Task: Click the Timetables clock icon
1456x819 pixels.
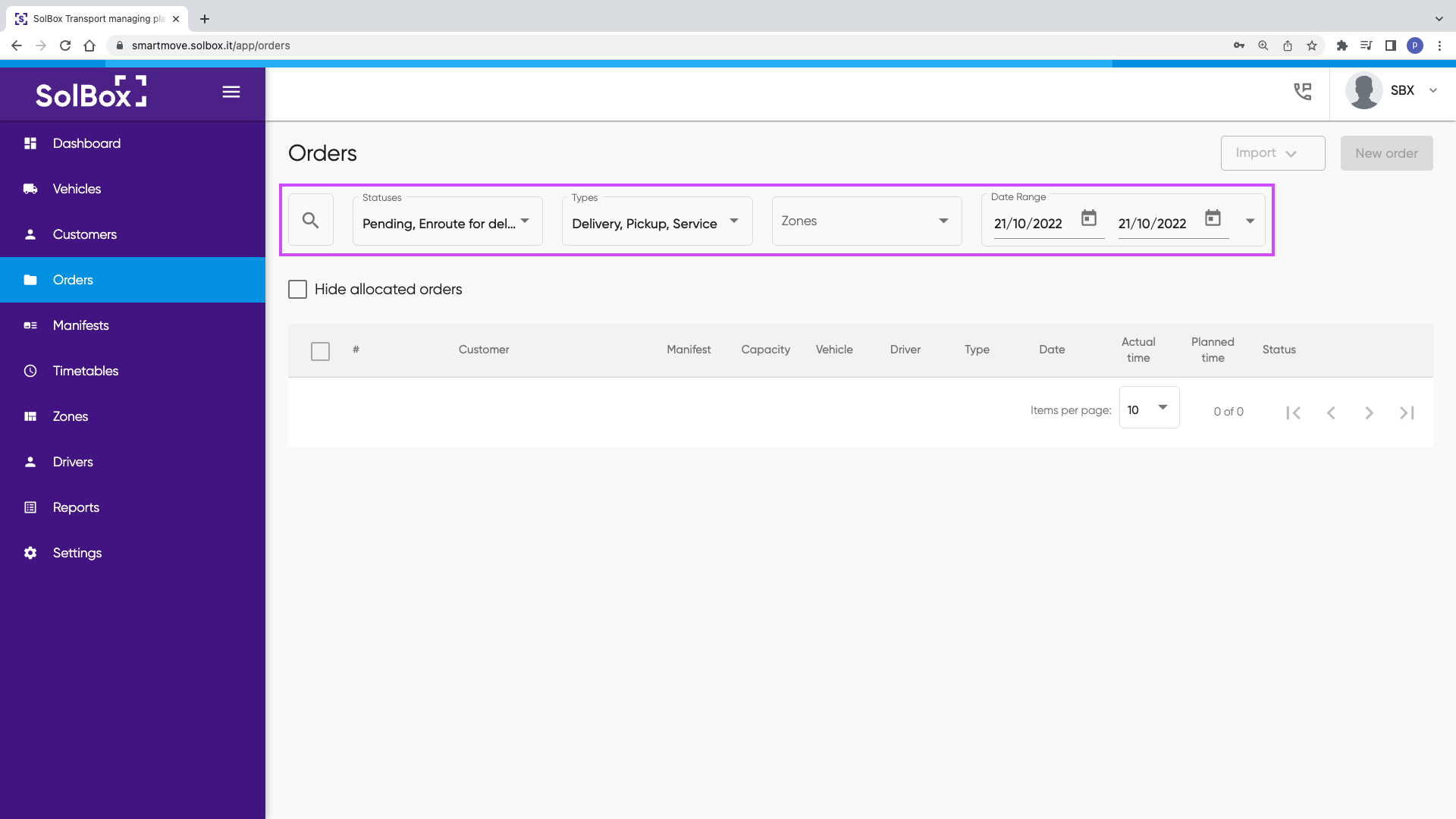Action: (30, 371)
